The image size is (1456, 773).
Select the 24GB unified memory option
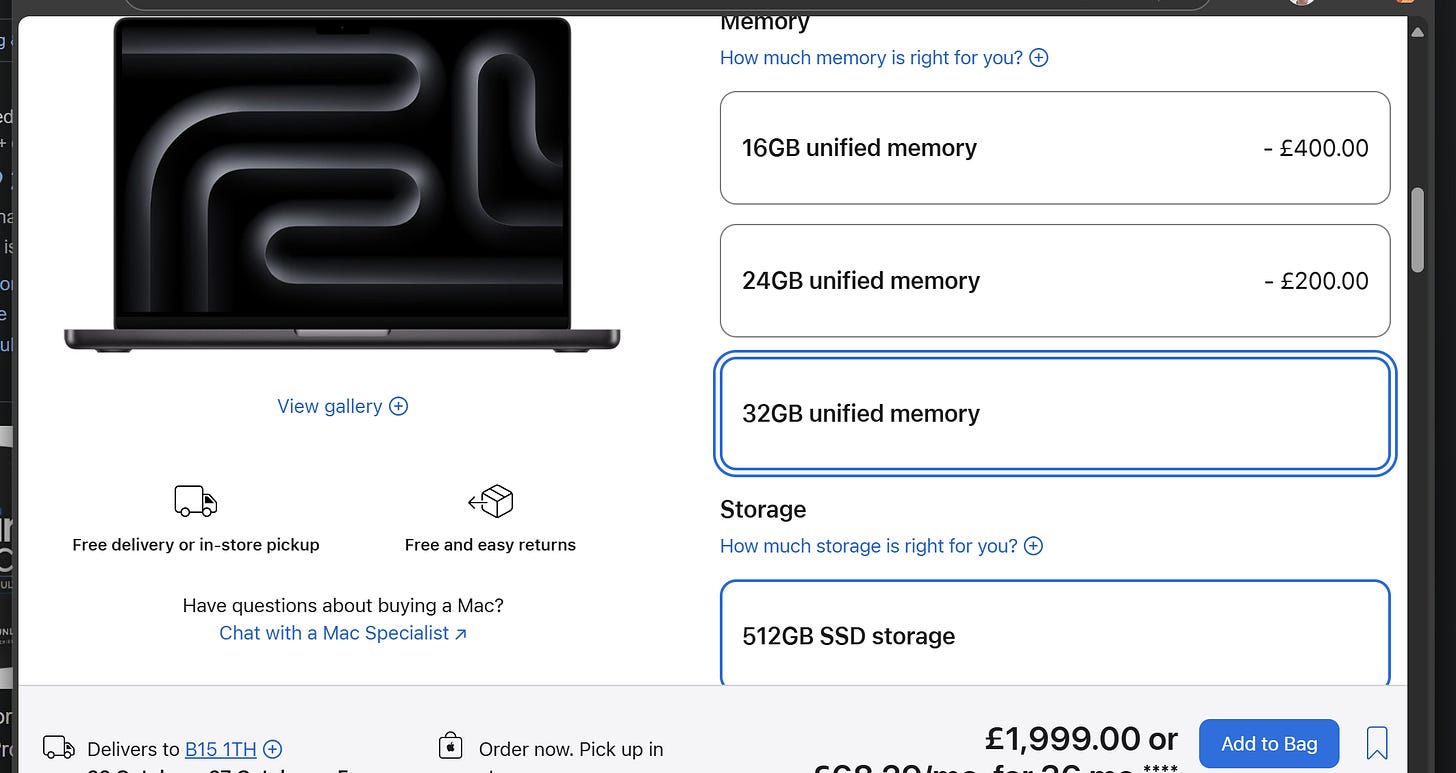(x=1055, y=281)
